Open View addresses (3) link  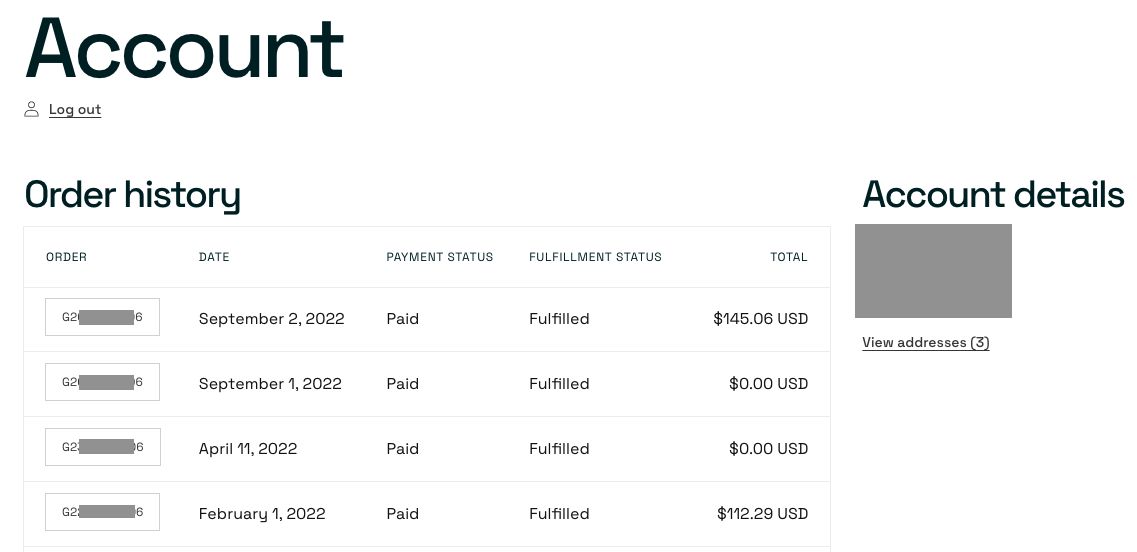tap(925, 342)
